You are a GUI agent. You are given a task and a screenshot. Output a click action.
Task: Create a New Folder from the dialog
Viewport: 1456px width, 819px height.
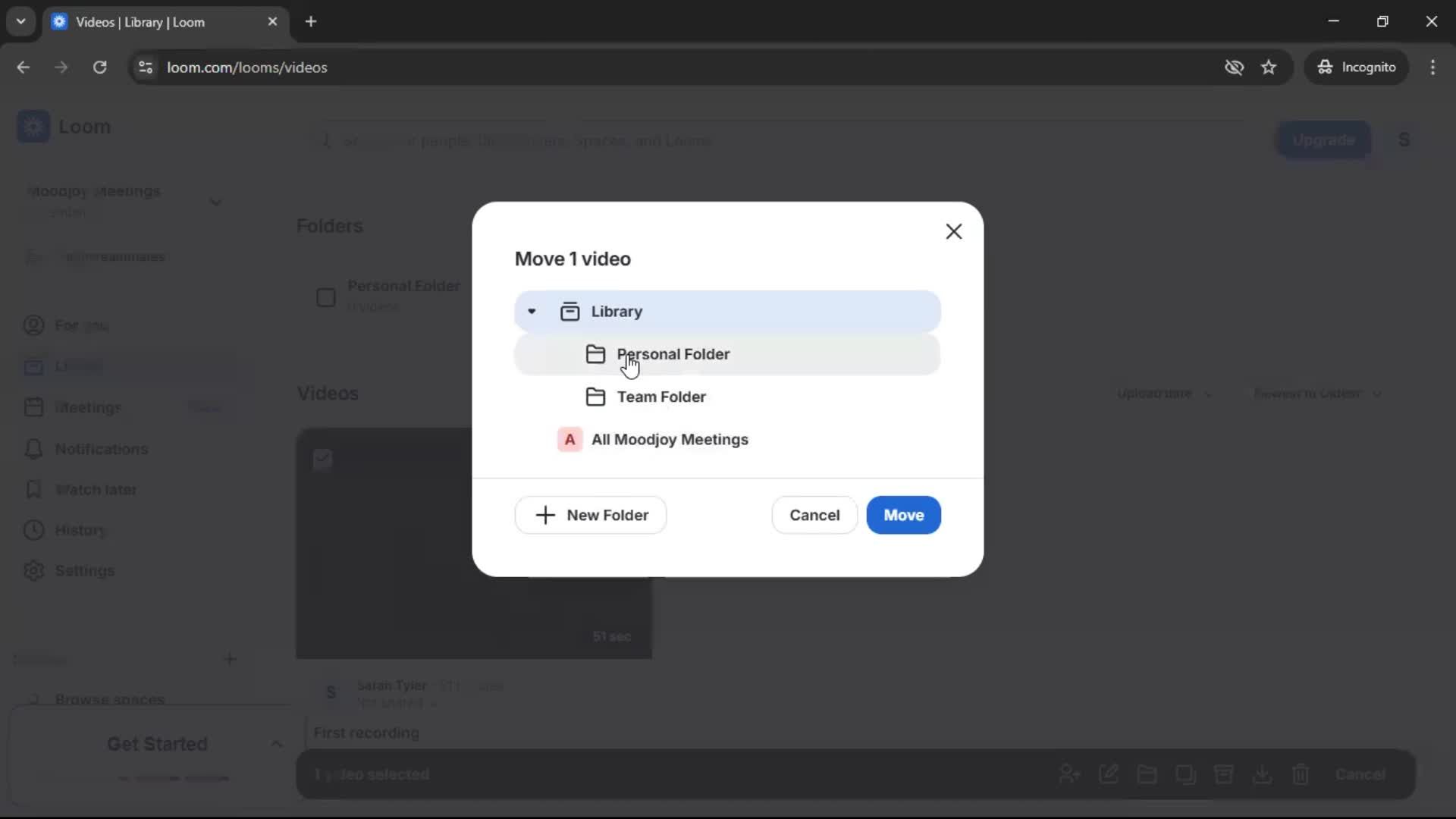(590, 515)
